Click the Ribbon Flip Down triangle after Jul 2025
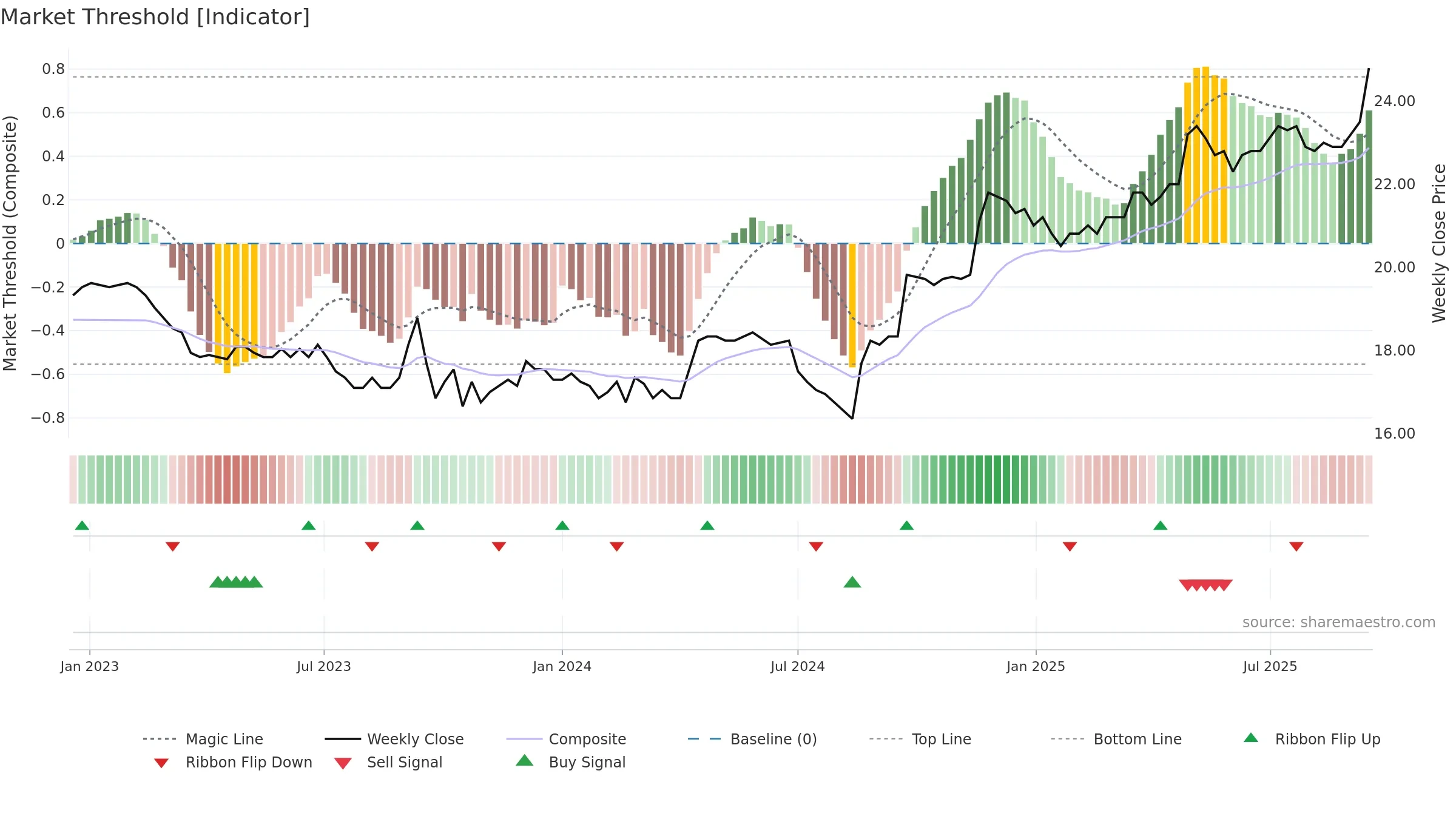1456x819 pixels. click(x=1296, y=547)
